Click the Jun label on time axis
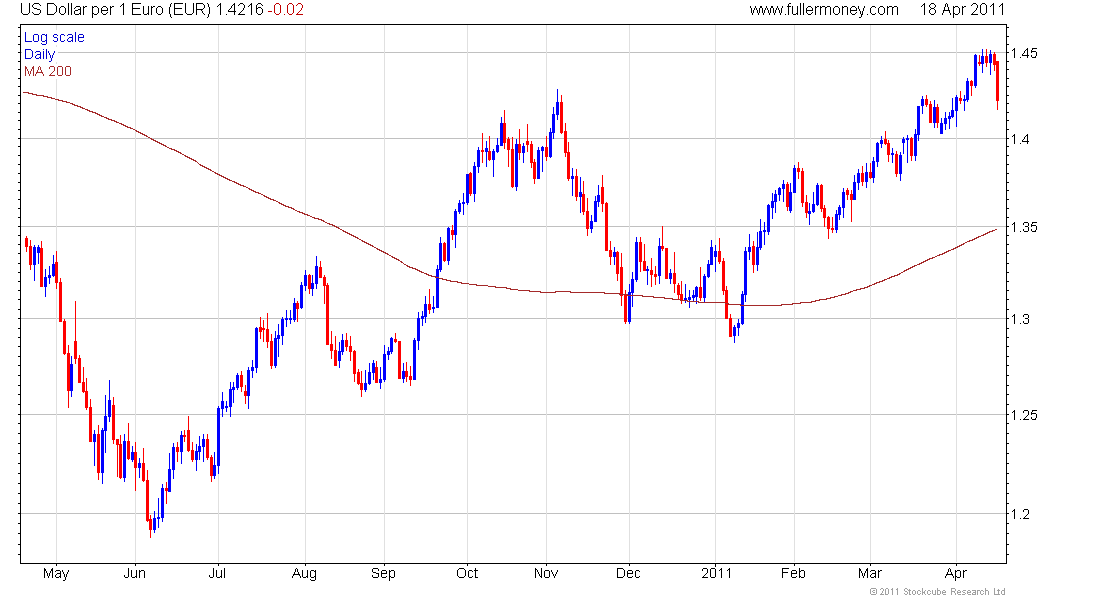This screenshot has width=1100, height=600. point(135,573)
